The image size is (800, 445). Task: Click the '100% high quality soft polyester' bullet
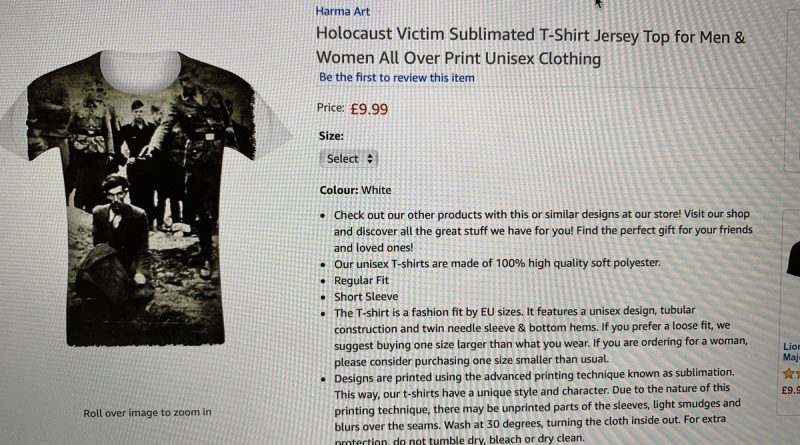(x=497, y=263)
